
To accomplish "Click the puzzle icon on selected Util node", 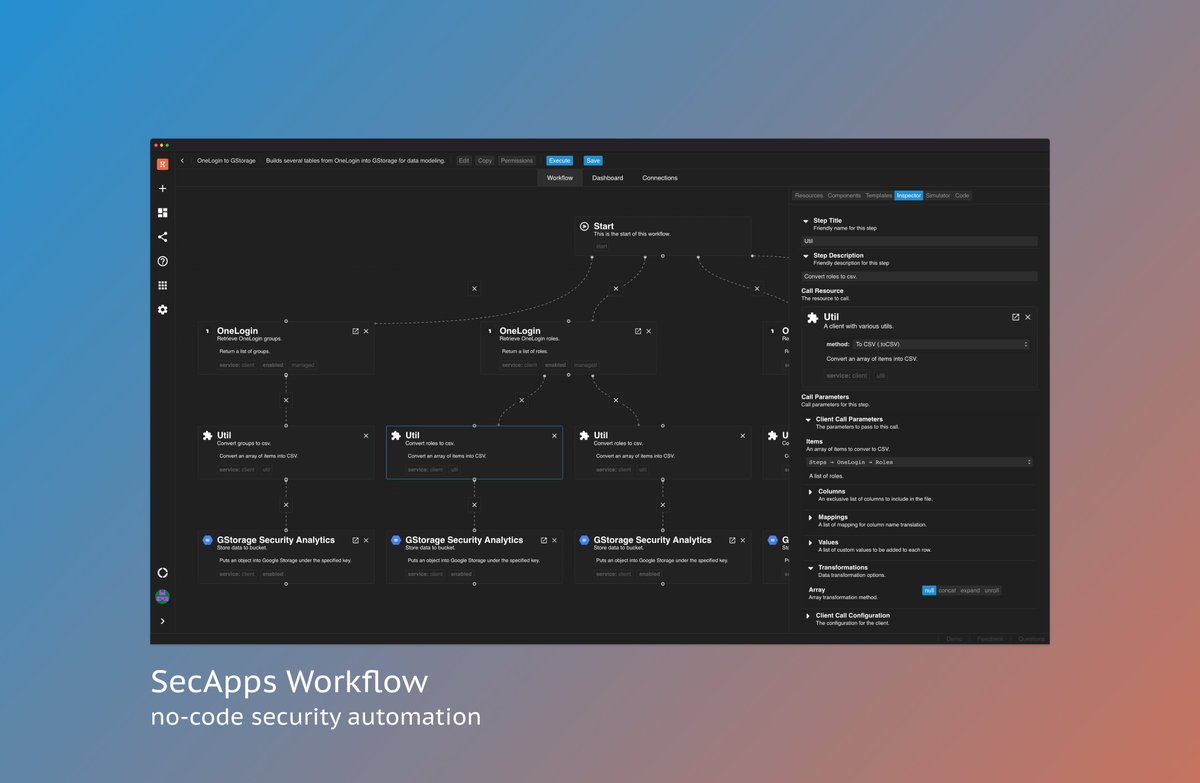I will (x=396, y=436).
